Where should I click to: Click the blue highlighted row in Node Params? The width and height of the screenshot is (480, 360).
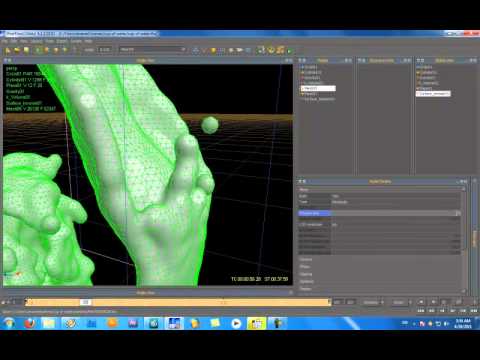point(314,213)
